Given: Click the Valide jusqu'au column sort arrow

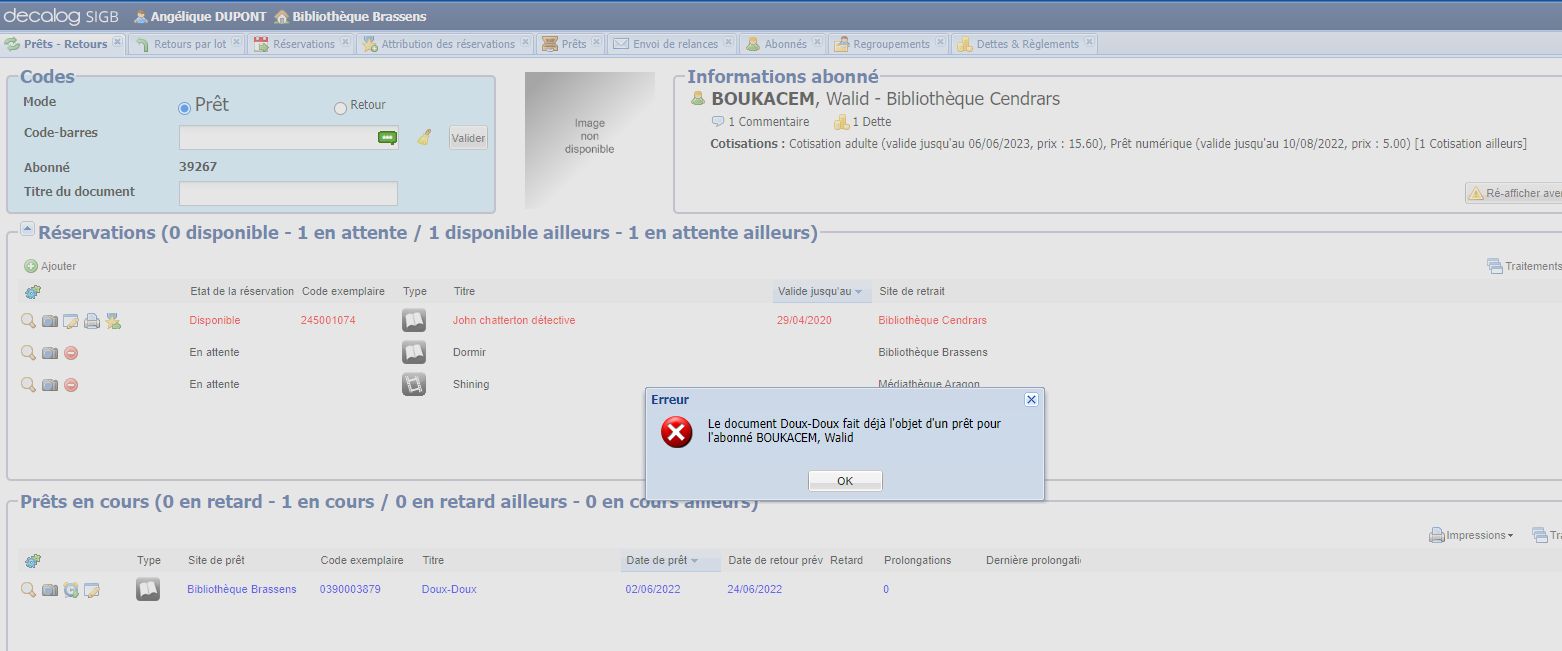Looking at the screenshot, I should [858, 292].
